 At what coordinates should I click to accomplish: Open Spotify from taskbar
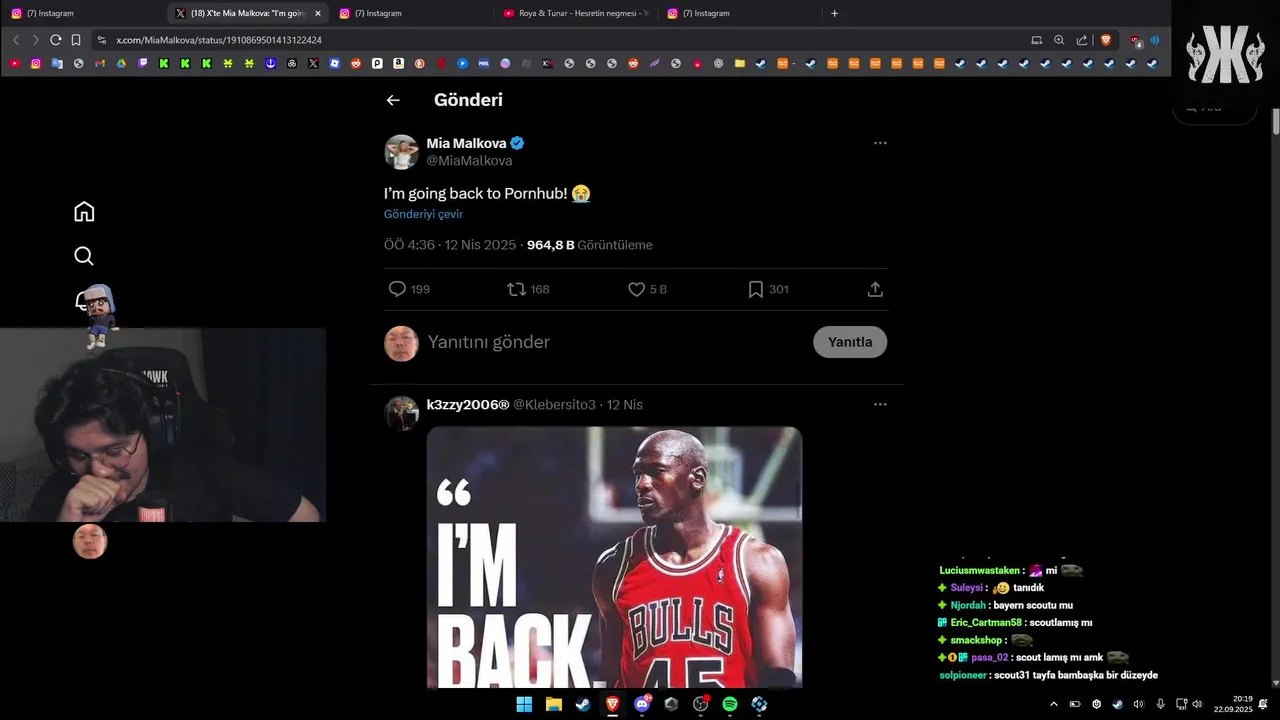coord(730,704)
